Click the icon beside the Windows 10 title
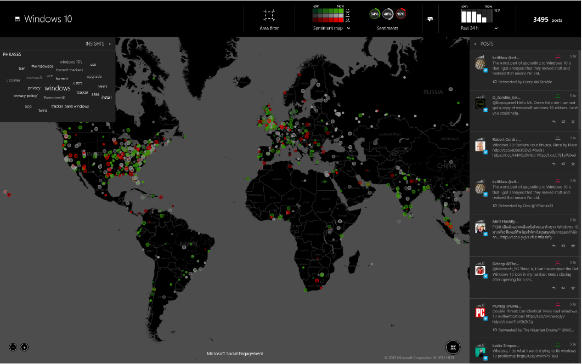 [17, 19]
